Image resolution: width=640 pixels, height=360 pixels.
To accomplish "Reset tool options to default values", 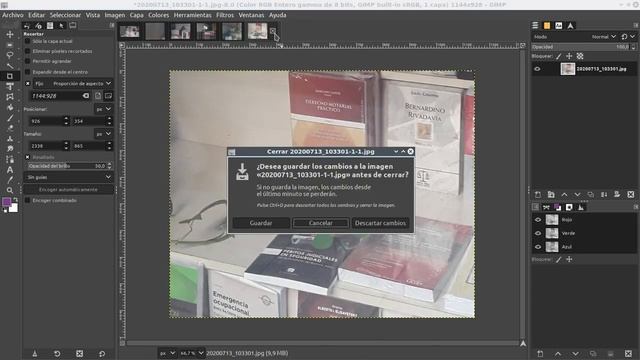I will (x=102, y=353).
